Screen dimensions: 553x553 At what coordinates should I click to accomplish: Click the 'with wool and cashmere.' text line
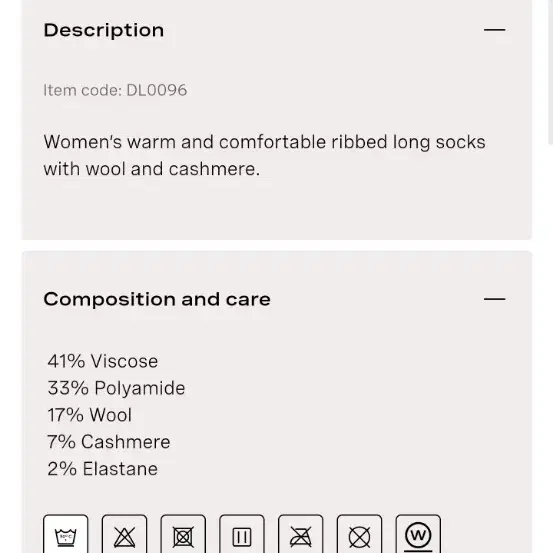pyautogui.click(x=152, y=169)
